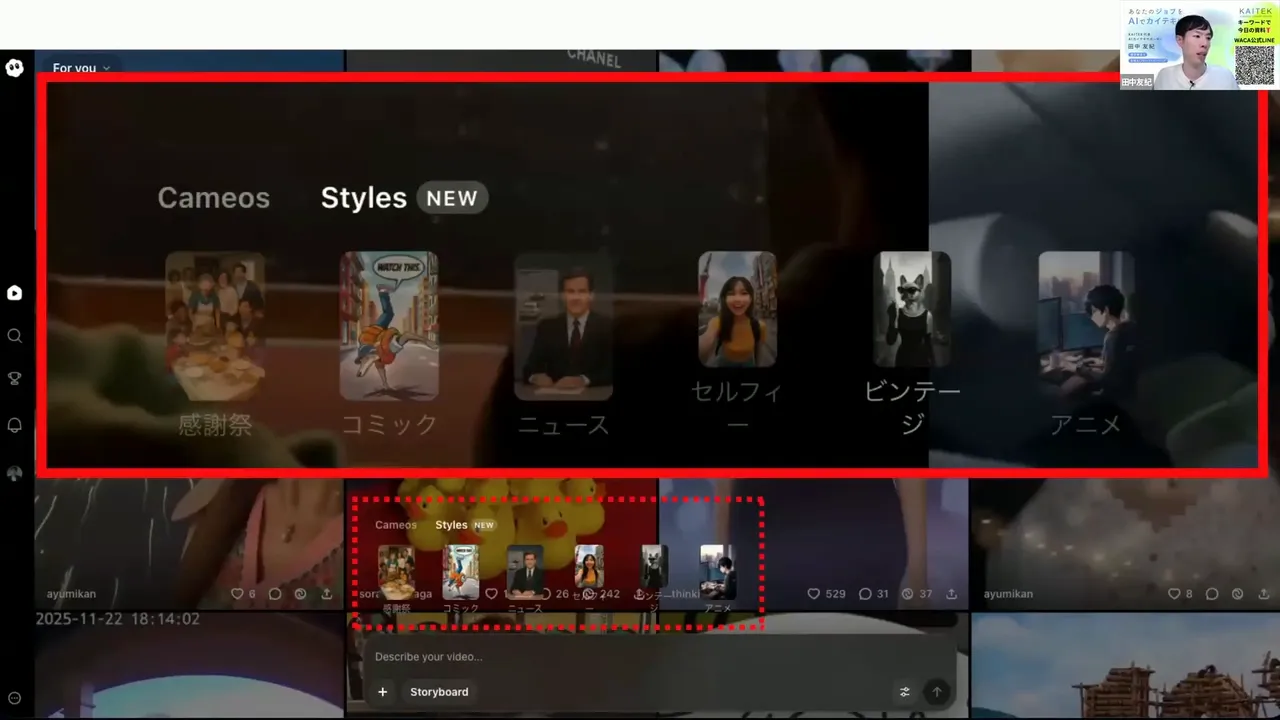Viewport: 1280px width, 720px height.
Task: Click the Storyboard button
Action: [439, 691]
